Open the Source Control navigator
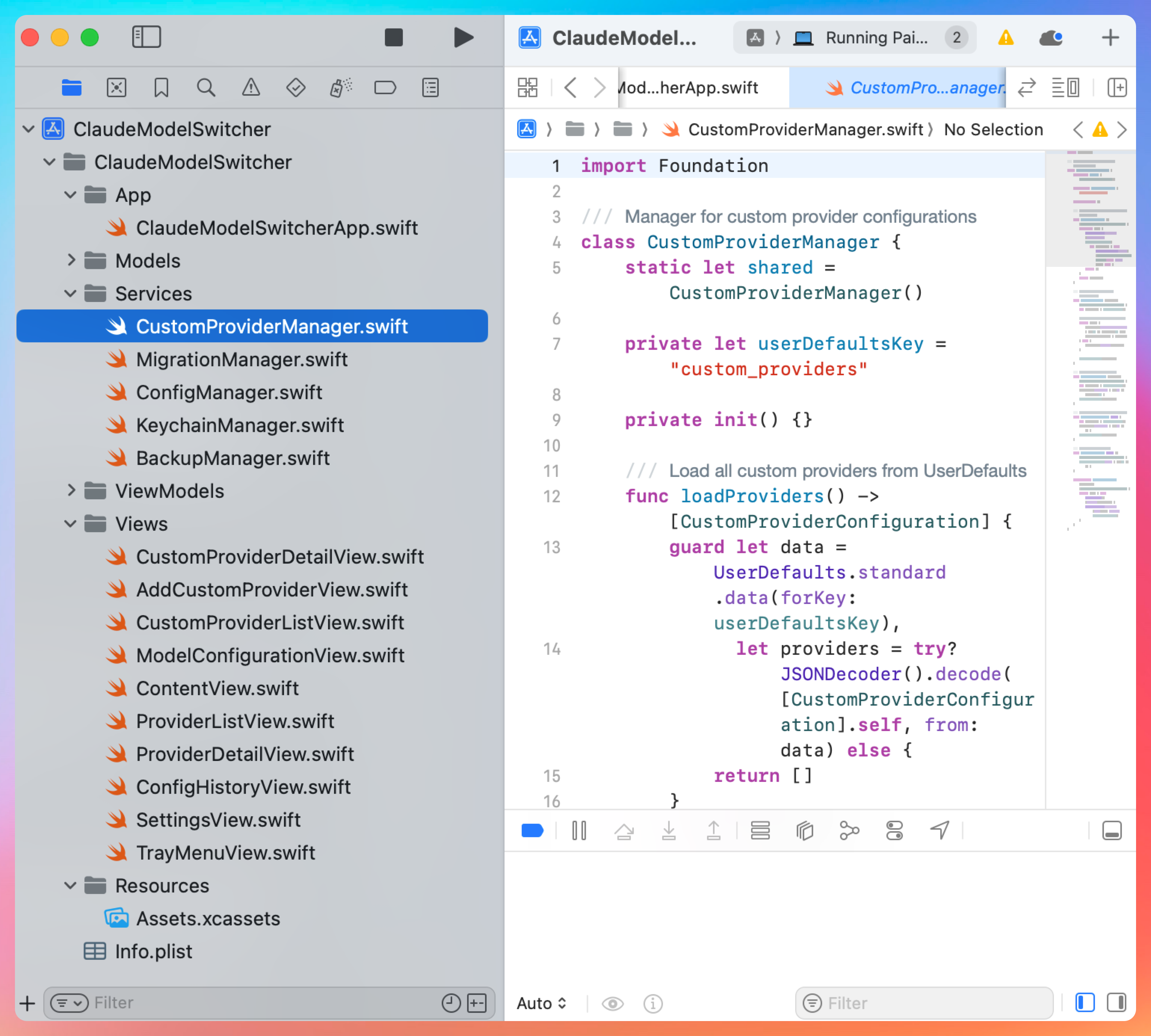This screenshot has width=1151, height=1036. (x=116, y=88)
